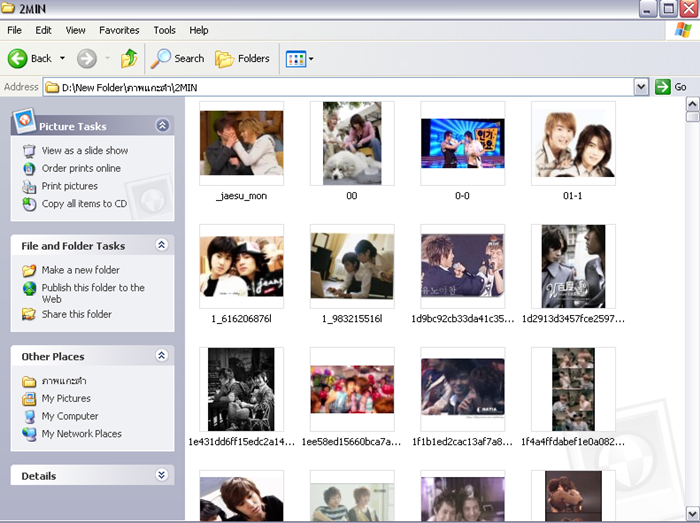This screenshot has height=523, width=700.
Task: Click Order prints online
Action: 81,168
